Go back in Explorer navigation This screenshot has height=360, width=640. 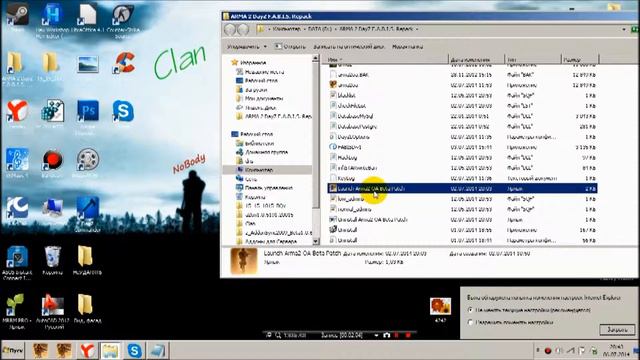coord(230,29)
